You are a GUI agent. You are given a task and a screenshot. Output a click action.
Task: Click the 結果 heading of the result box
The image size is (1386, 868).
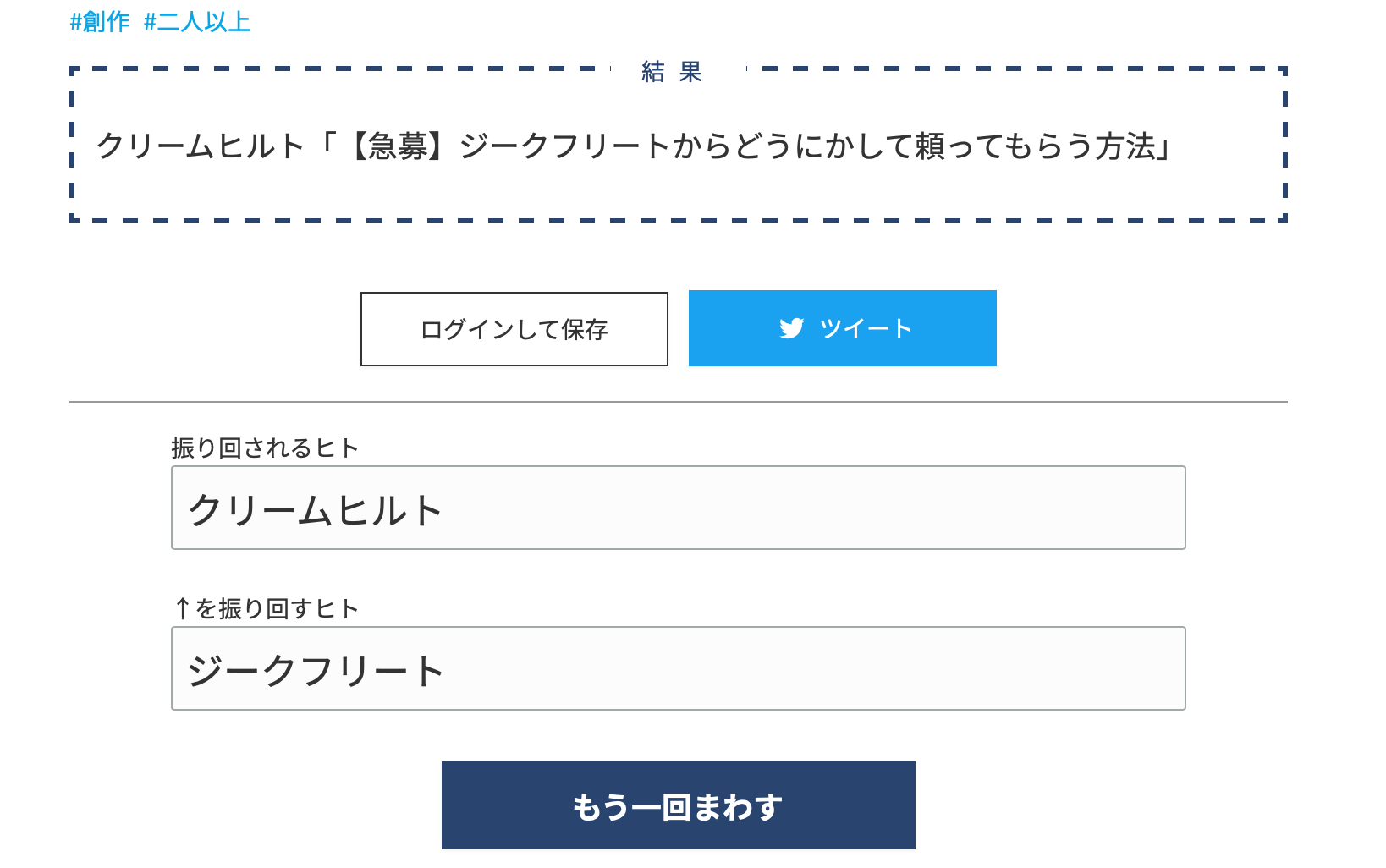click(x=672, y=72)
